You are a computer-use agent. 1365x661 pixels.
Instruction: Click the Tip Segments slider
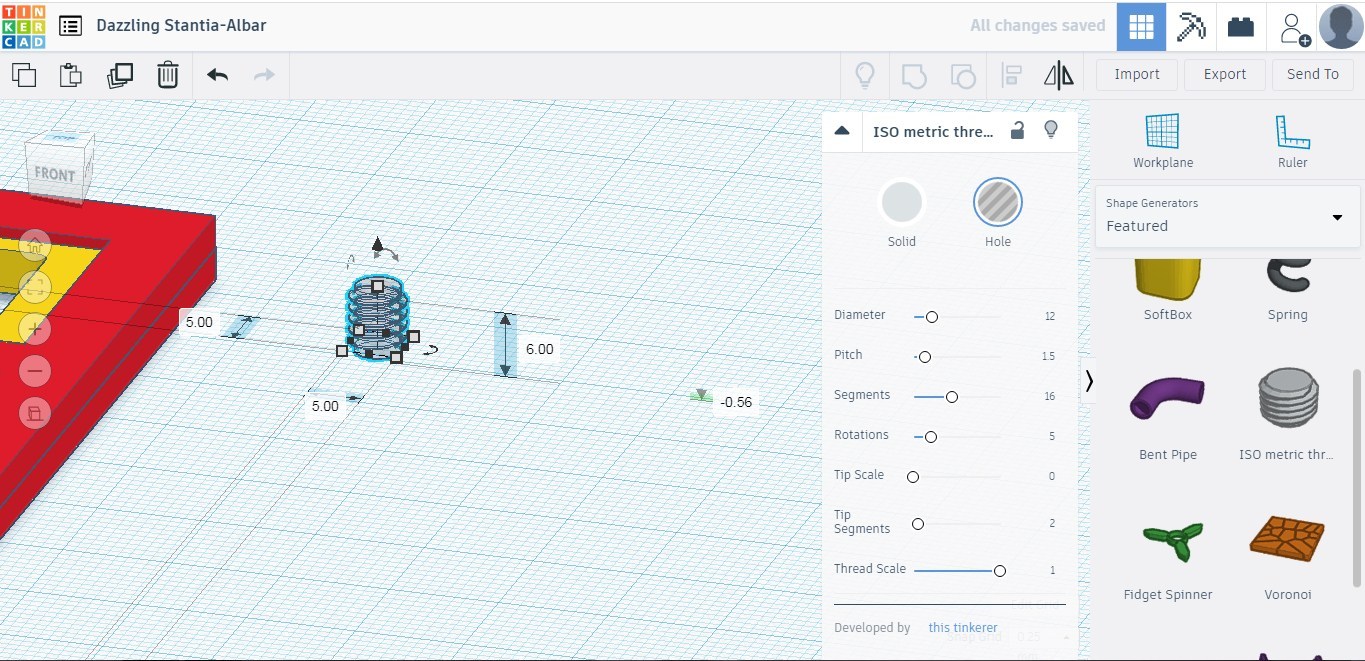point(957,524)
